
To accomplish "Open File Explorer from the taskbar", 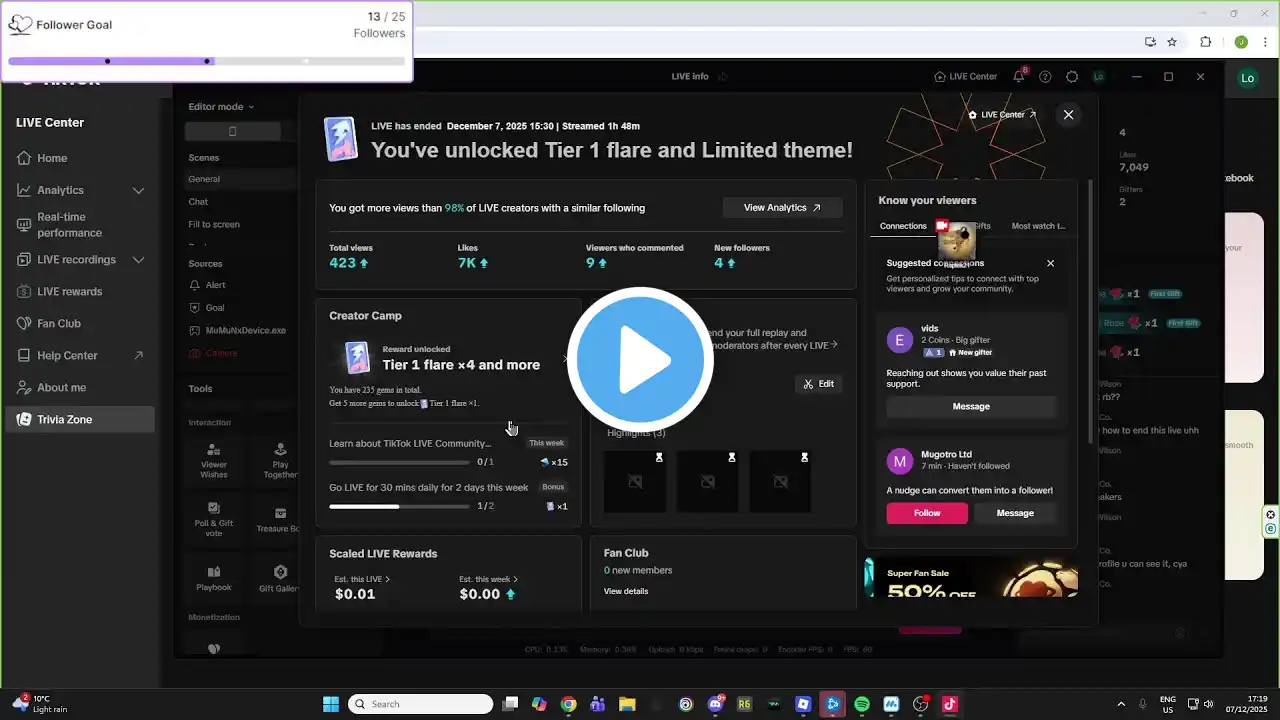I will 627,704.
